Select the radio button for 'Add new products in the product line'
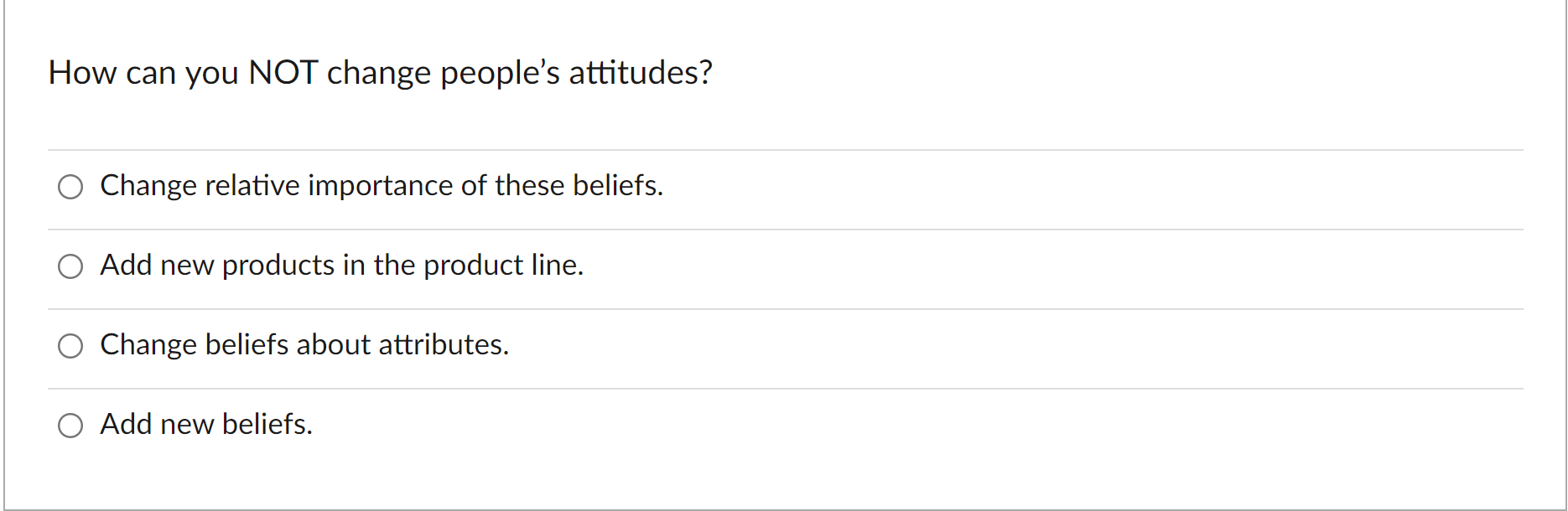Image resolution: width=1568 pixels, height=511 pixels. pyautogui.click(x=70, y=266)
